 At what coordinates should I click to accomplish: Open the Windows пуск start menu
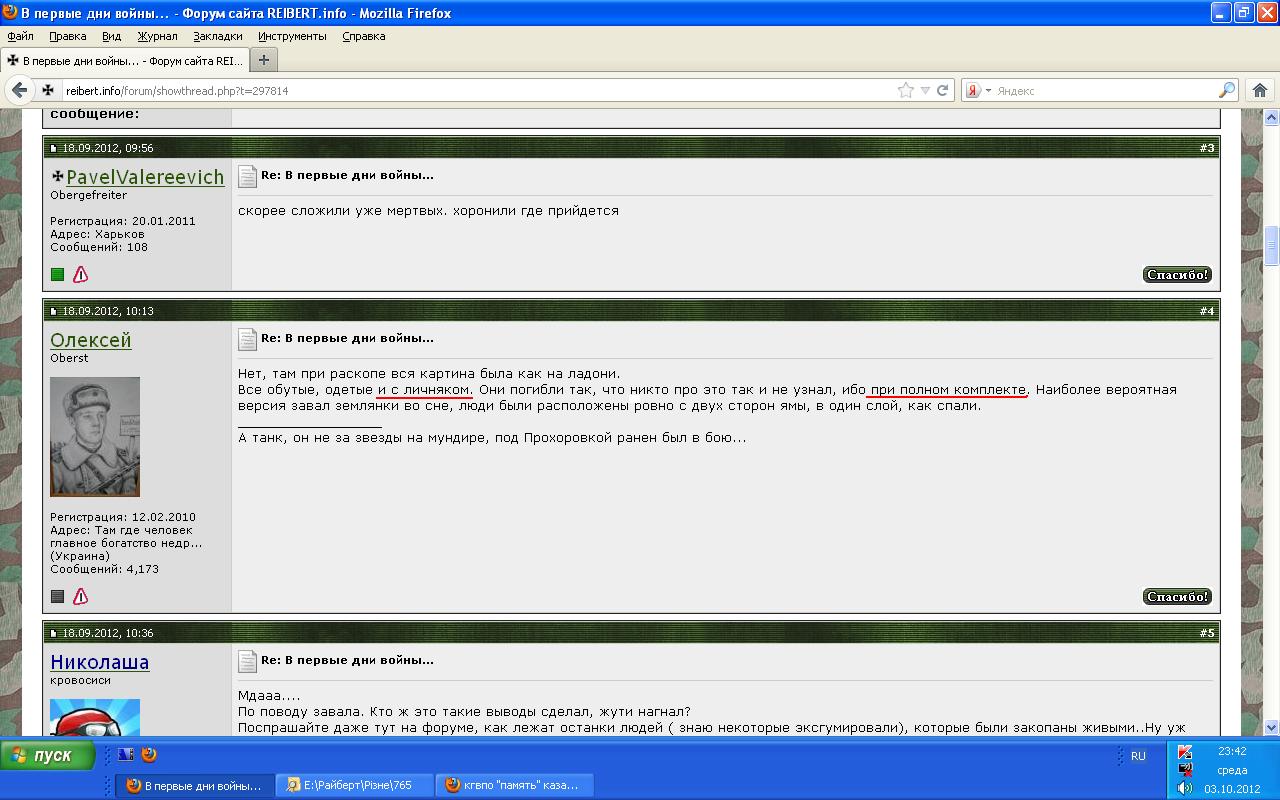point(48,755)
